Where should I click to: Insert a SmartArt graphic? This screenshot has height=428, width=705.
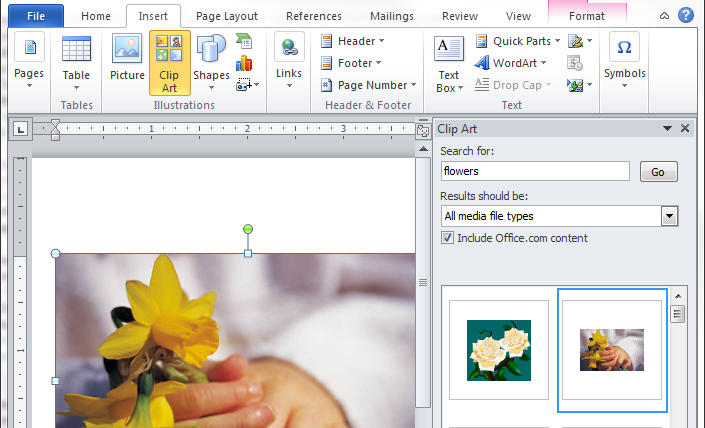(244, 41)
